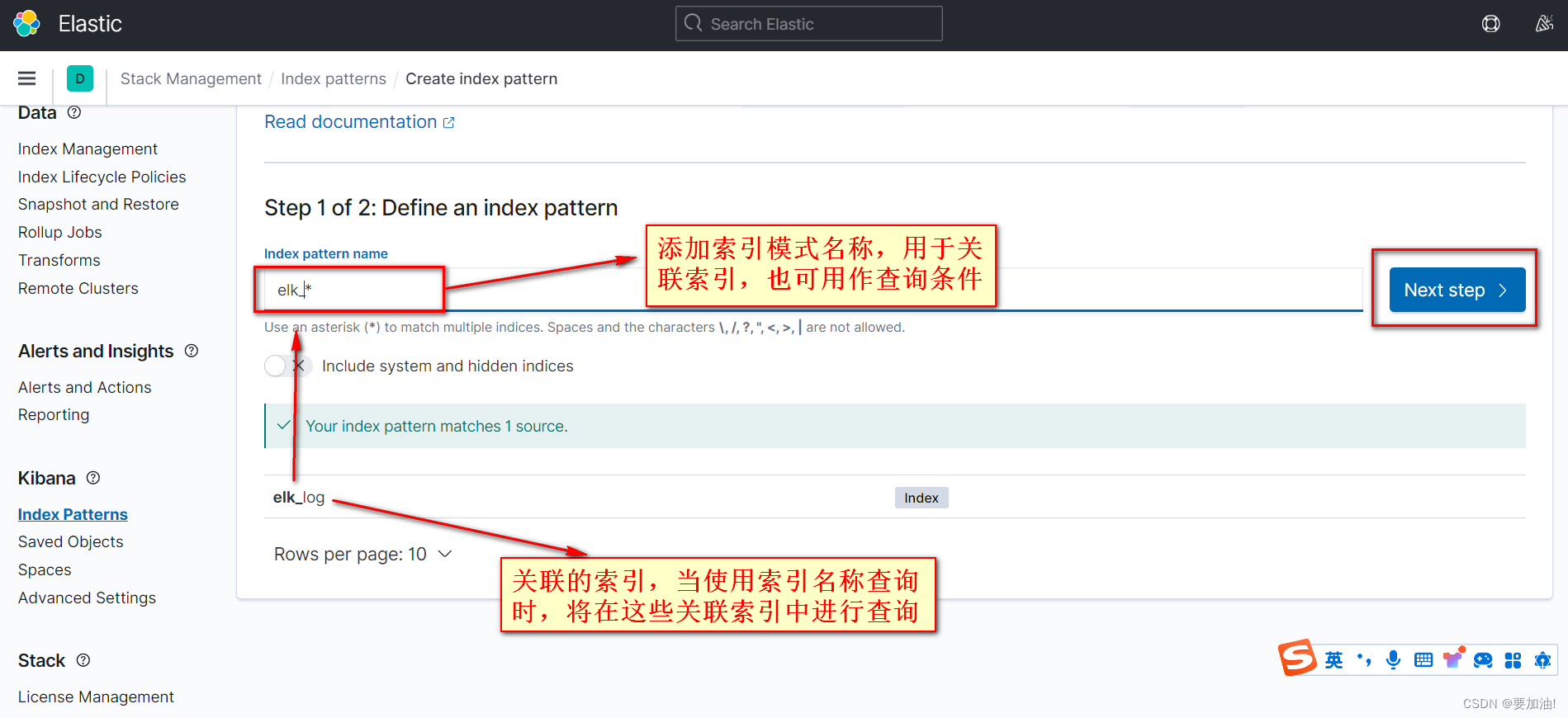Click the Kibana section help icon
The height and width of the screenshot is (718, 1568).
coord(93,478)
